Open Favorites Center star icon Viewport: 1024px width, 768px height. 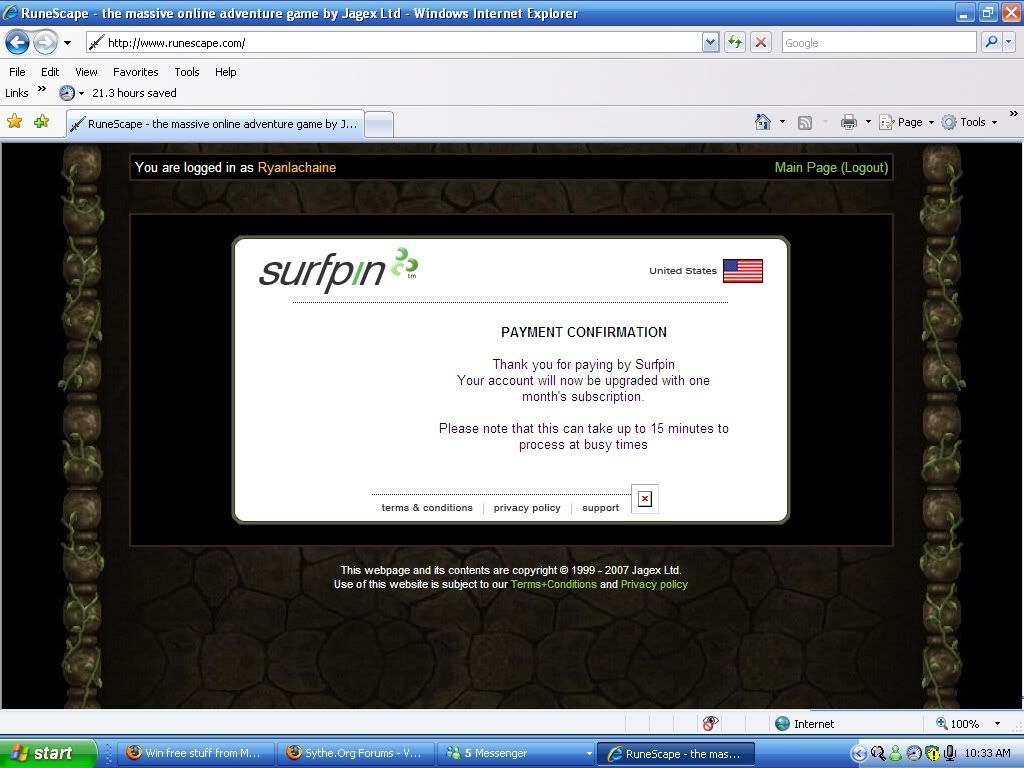point(14,121)
